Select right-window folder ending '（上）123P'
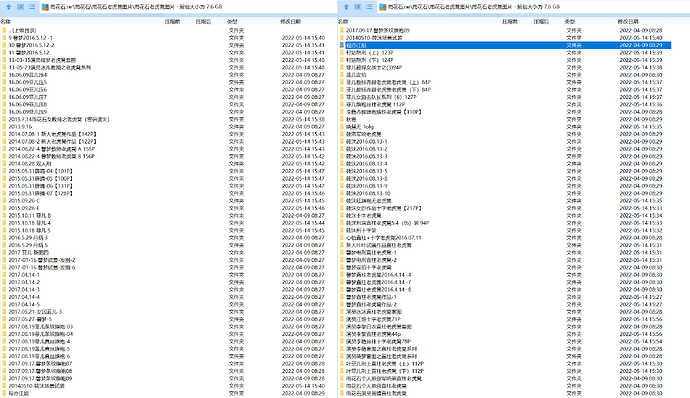This screenshot has height=398, width=690. [x=370, y=52]
